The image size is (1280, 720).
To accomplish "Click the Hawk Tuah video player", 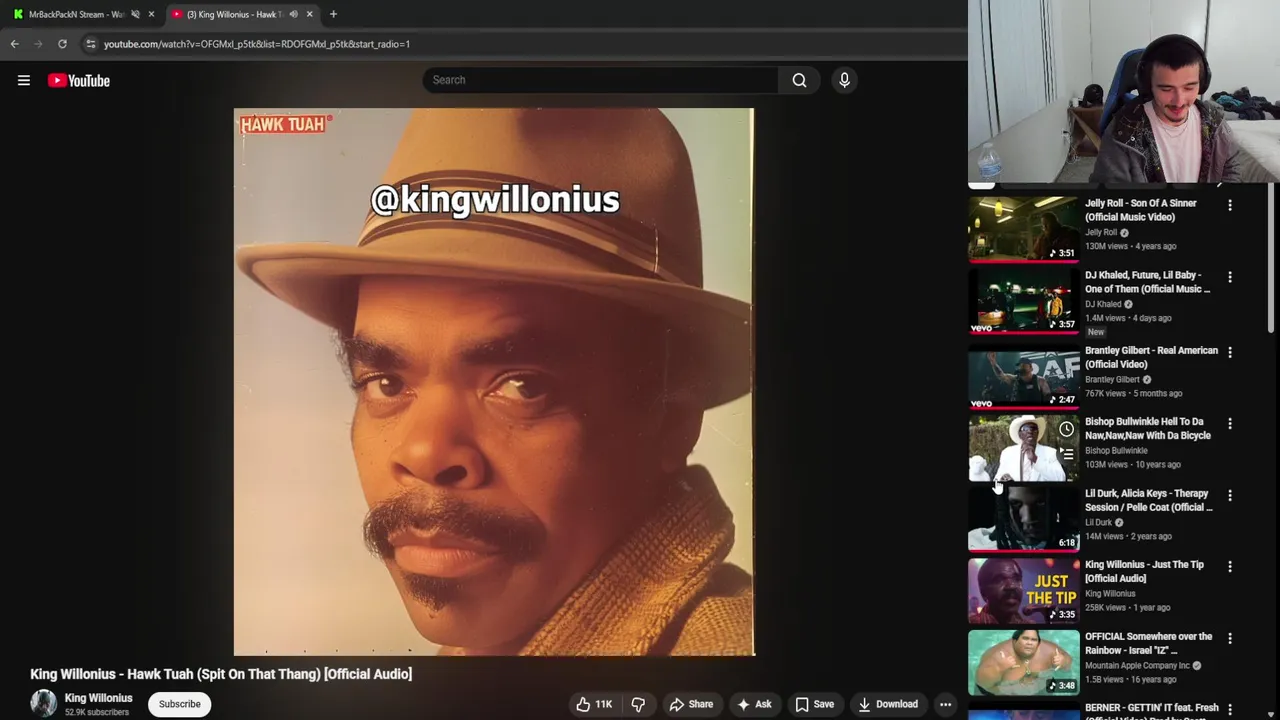I will [x=494, y=382].
